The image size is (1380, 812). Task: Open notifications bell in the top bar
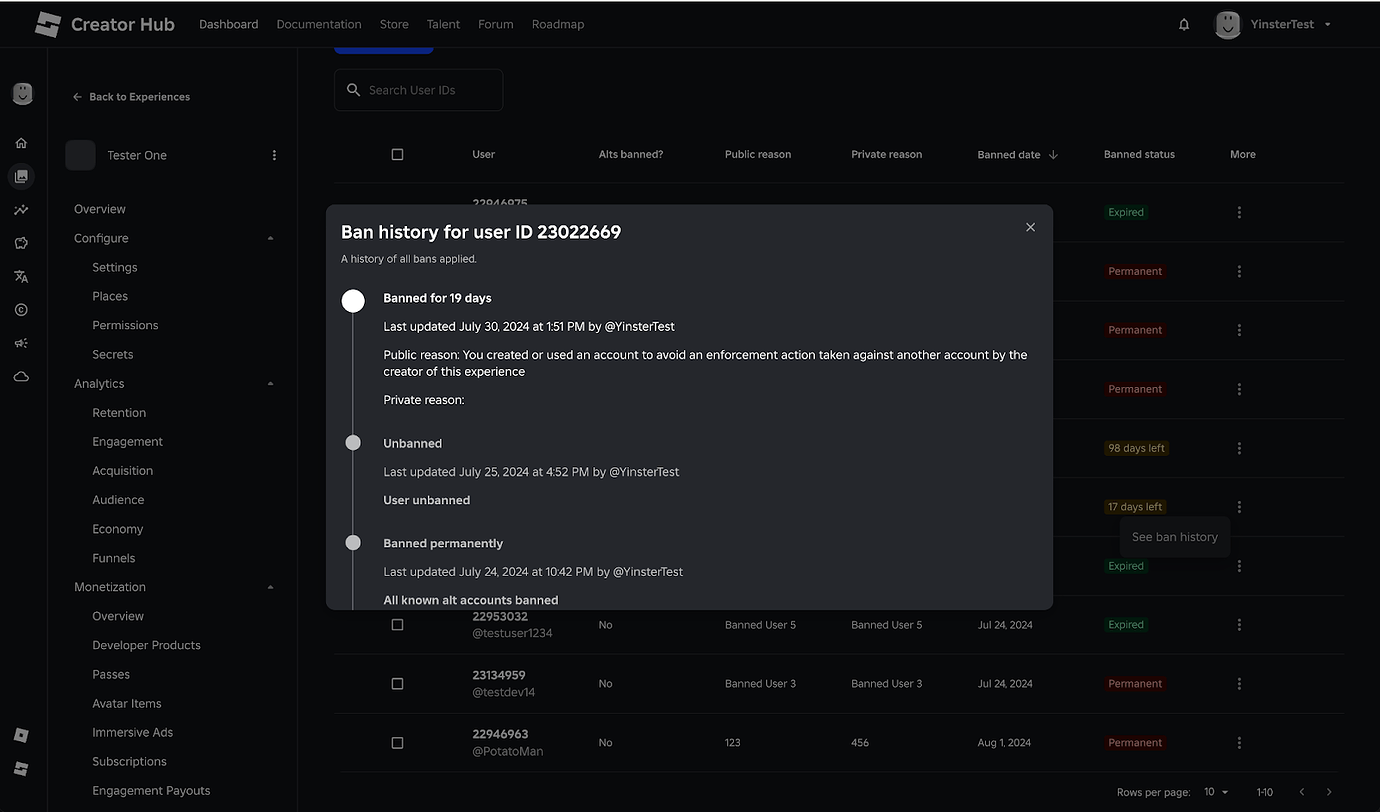(1183, 24)
